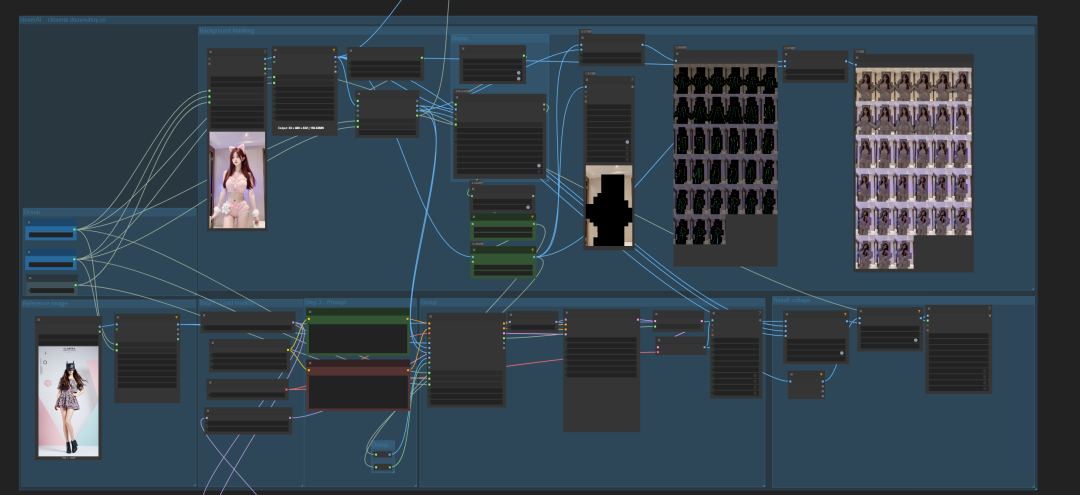Toggle first switch in top Group node
The height and width of the screenshot is (495, 1080).
(x=519, y=72)
